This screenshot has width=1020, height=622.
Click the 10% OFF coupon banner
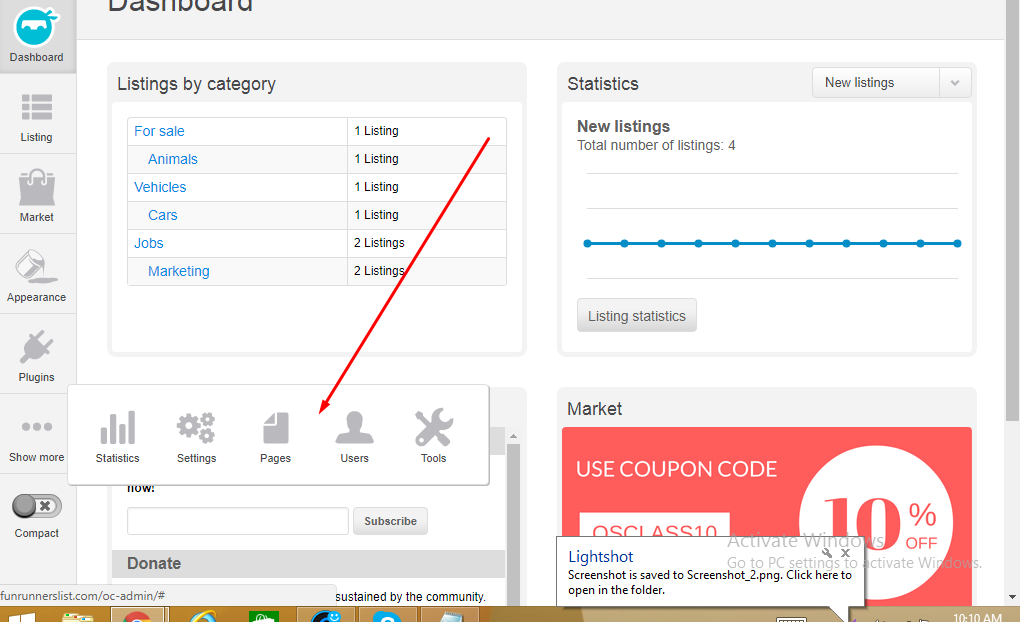tap(767, 516)
